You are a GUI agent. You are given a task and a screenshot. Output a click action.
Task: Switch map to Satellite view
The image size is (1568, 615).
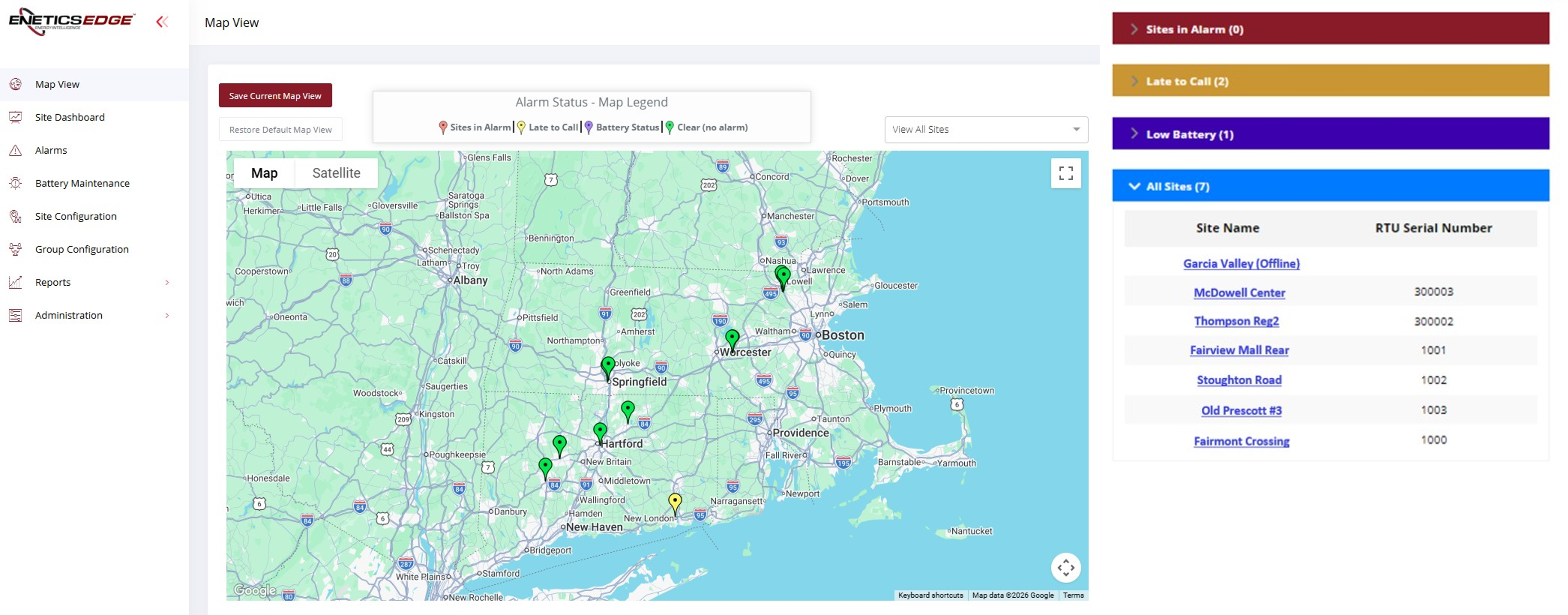tap(336, 173)
